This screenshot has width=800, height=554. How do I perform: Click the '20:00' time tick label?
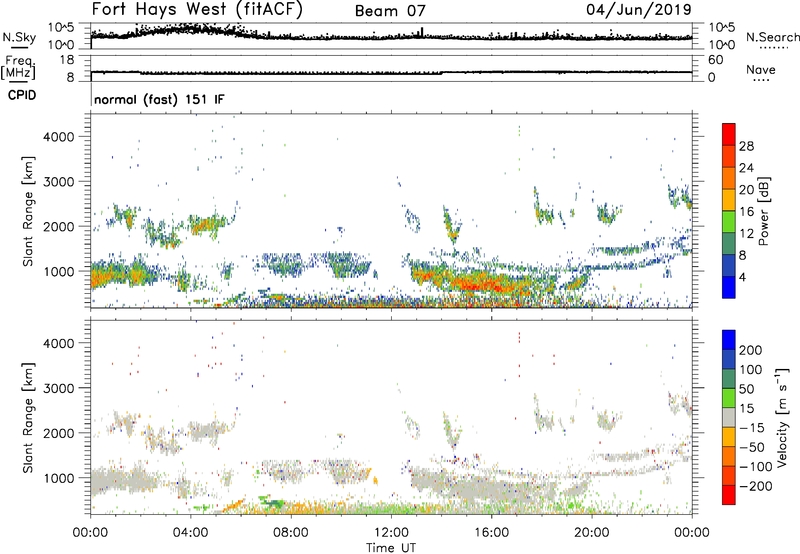(592, 533)
